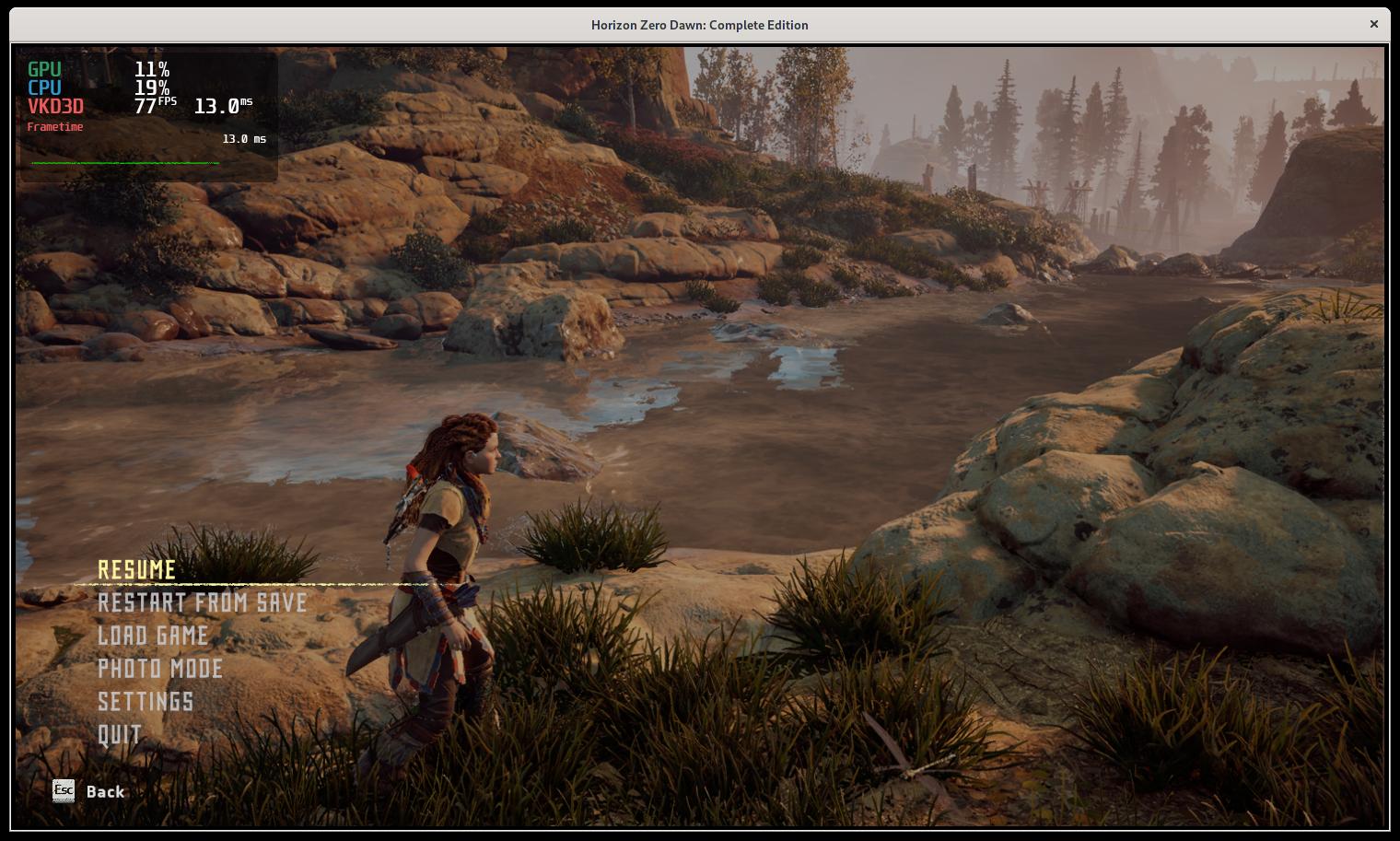Click the Frametime label
1400x841 pixels.
point(55,127)
